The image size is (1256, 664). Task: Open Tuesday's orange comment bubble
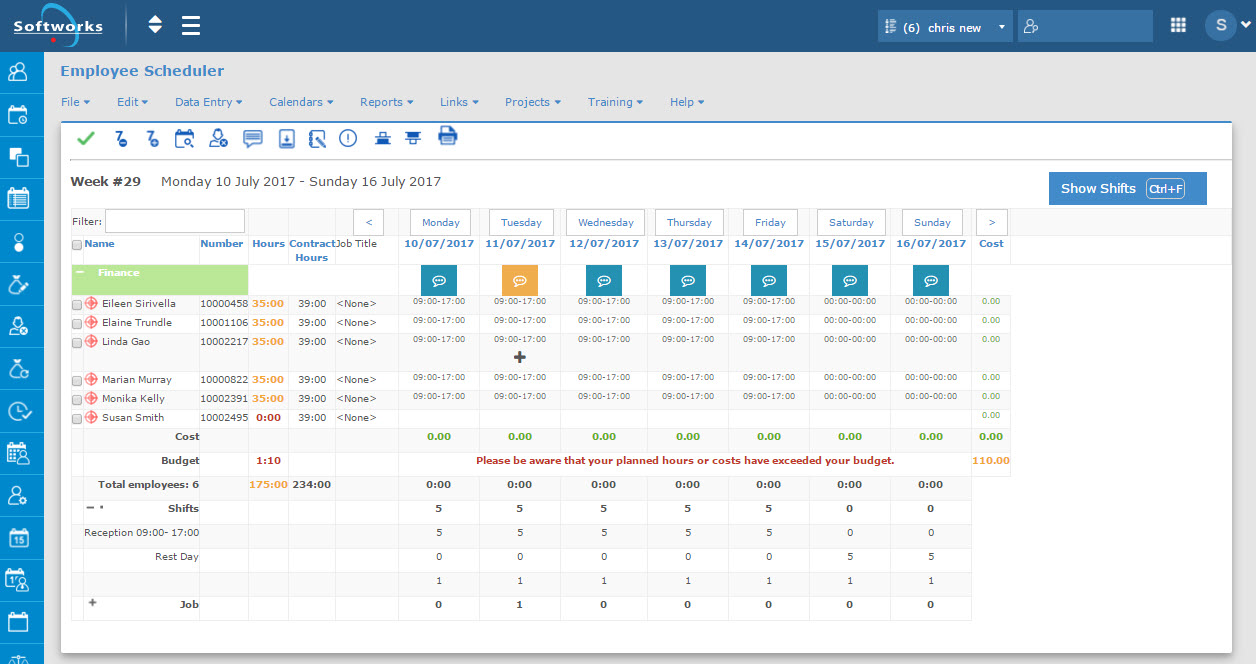(x=520, y=281)
